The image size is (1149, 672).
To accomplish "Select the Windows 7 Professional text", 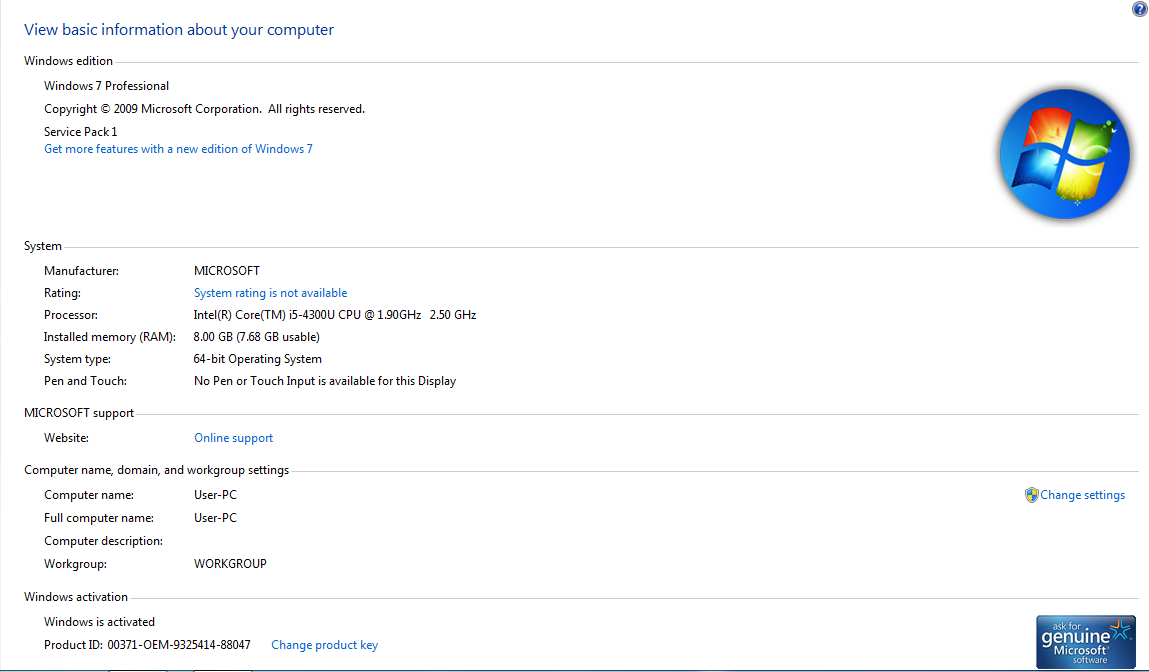I will [106, 86].
